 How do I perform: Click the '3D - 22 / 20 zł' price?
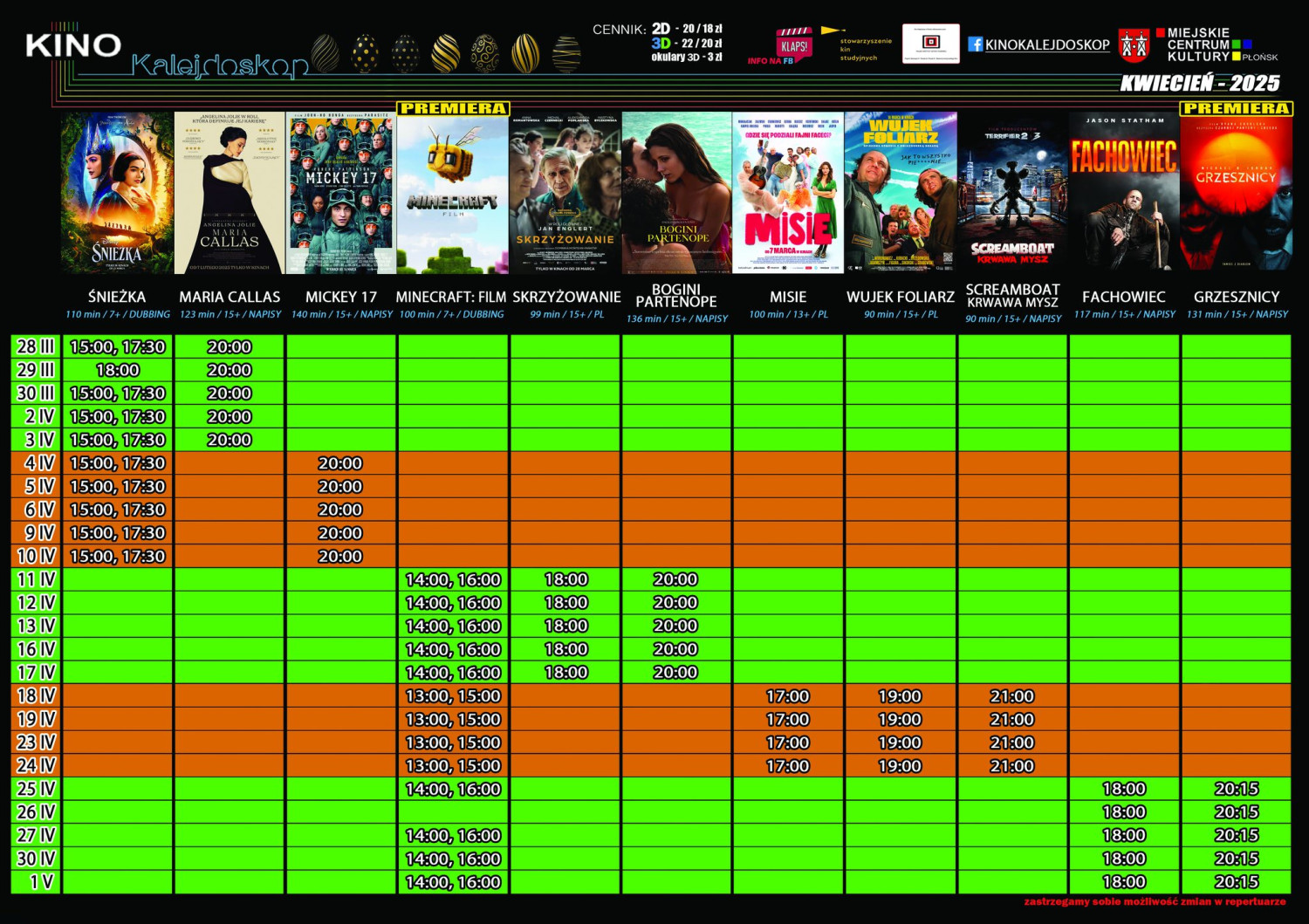(x=687, y=43)
